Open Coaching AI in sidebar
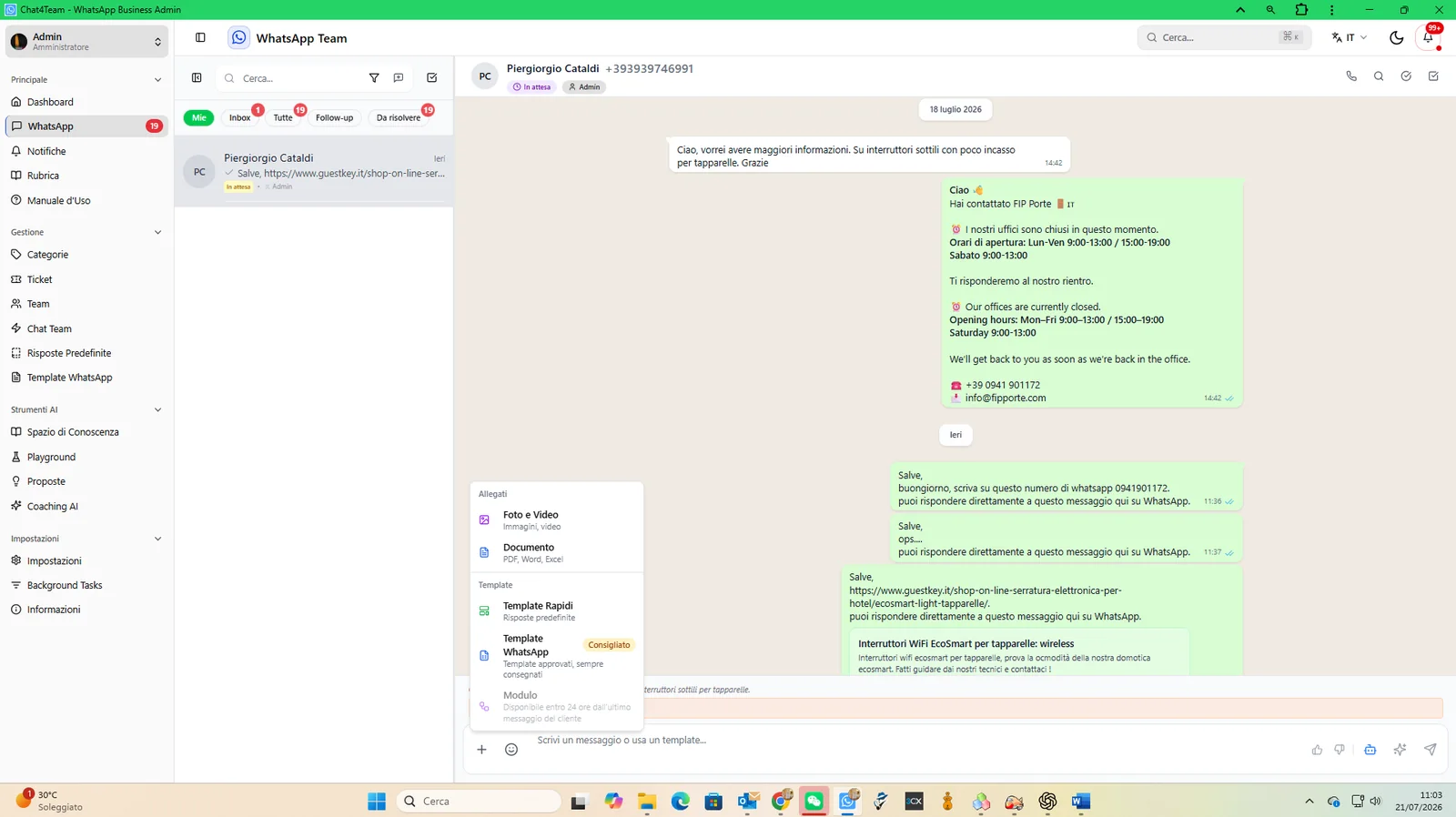Image resolution: width=1456 pixels, height=817 pixels. click(x=87, y=506)
